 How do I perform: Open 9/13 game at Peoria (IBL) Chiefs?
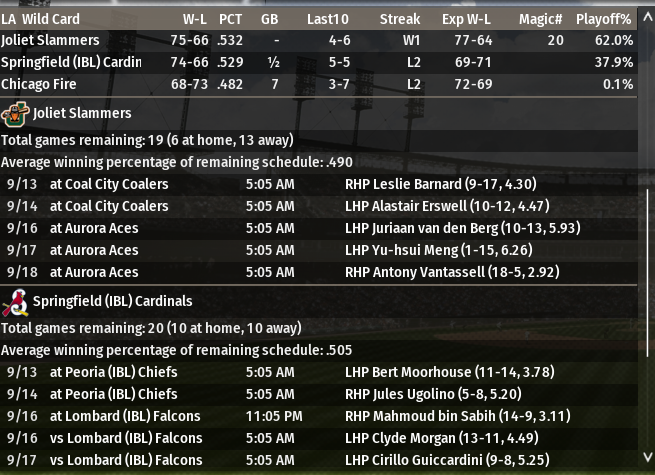113,372
